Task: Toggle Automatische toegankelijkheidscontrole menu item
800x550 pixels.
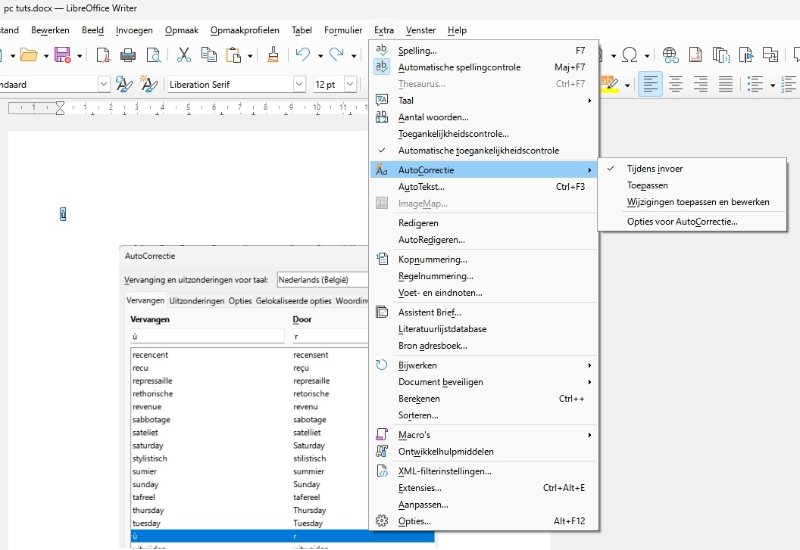Action: coord(478,150)
